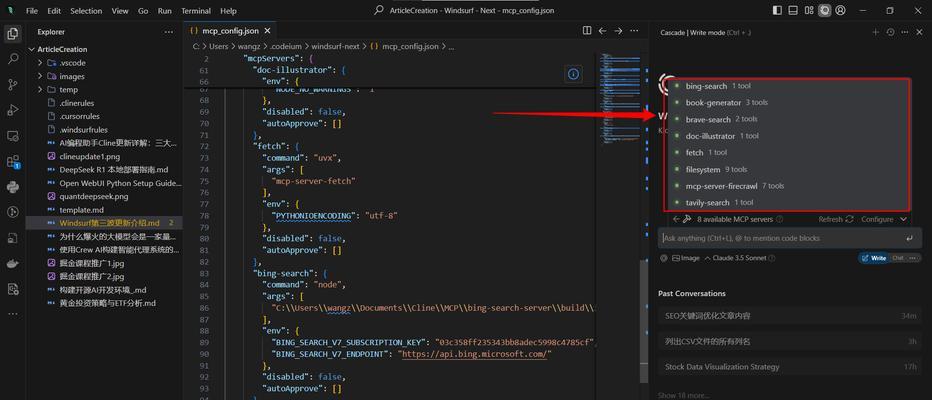The image size is (932, 400).
Task: Open the Extensions view with badge
Action: coord(12,162)
